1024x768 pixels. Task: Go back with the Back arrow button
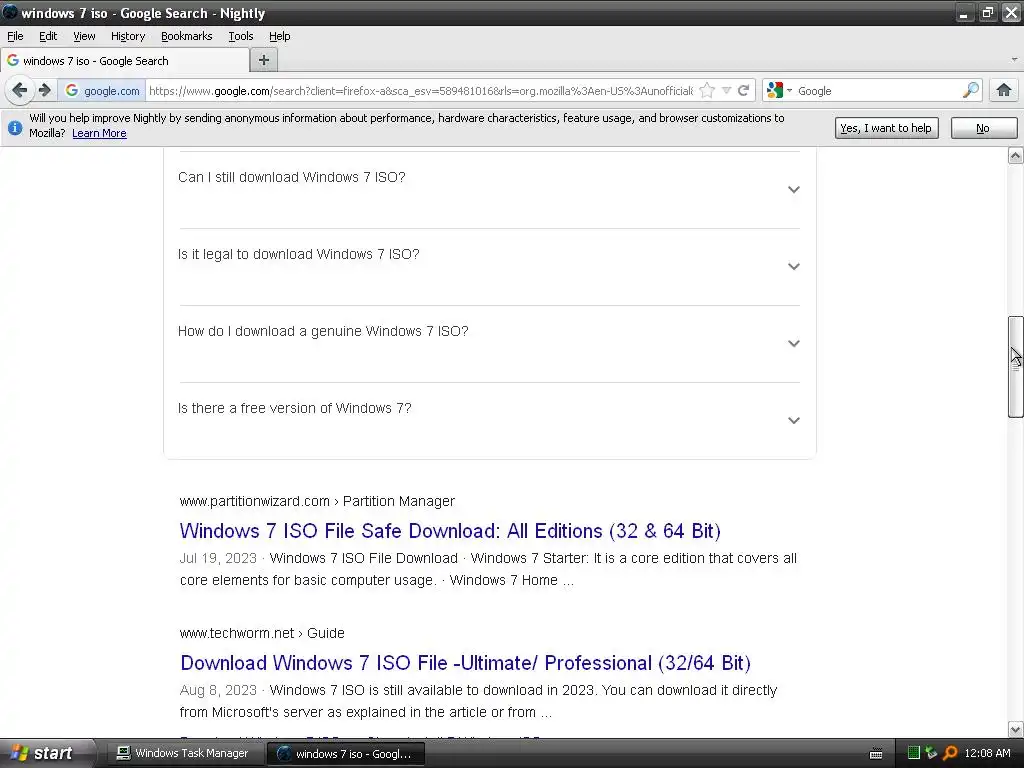[20, 90]
